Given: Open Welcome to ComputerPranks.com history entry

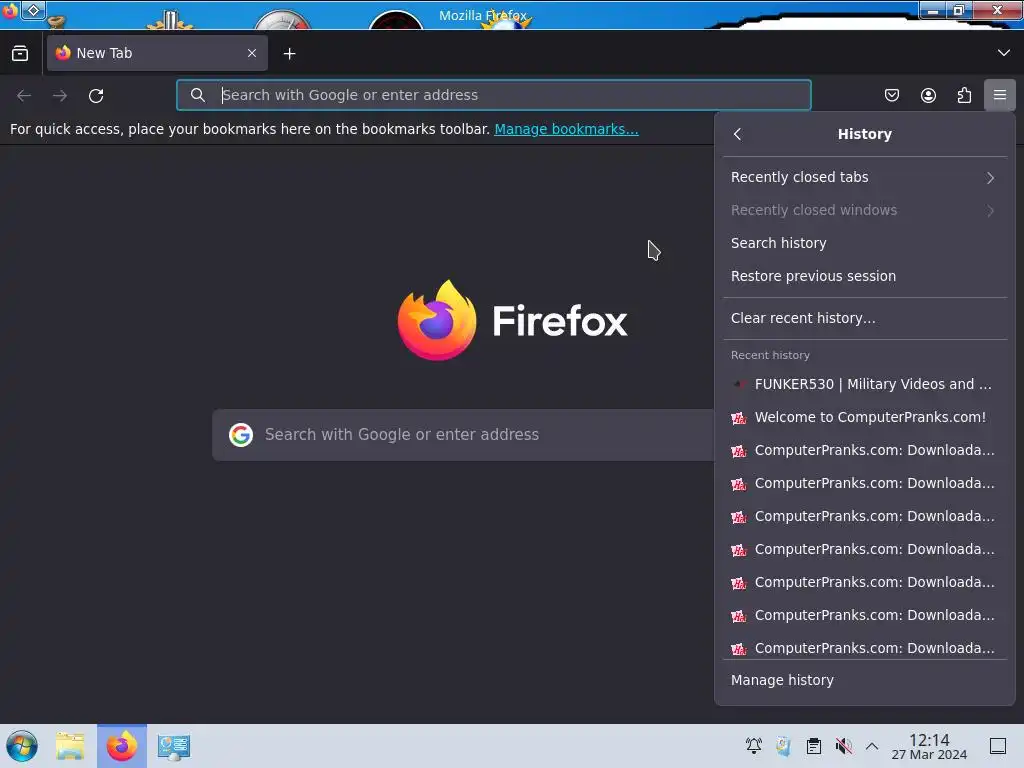Looking at the screenshot, I should click(x=865, y=417).
